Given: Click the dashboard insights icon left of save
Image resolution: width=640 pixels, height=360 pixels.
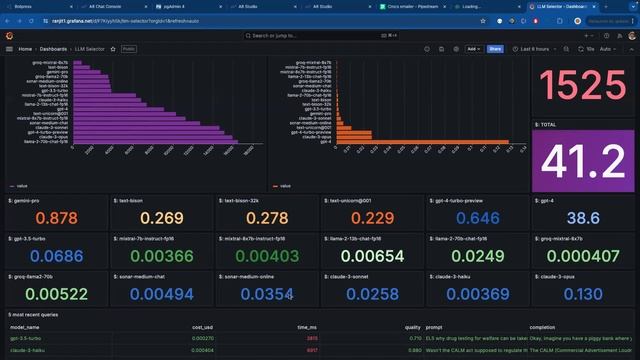Looking at the screenshot, I should coord(427,49).
